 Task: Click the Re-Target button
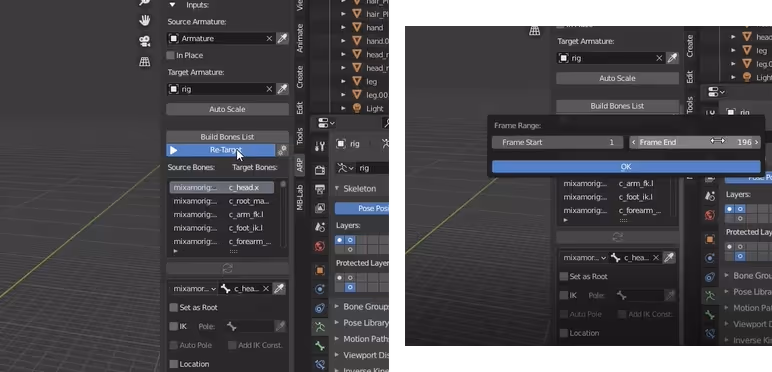click(221, 150)
